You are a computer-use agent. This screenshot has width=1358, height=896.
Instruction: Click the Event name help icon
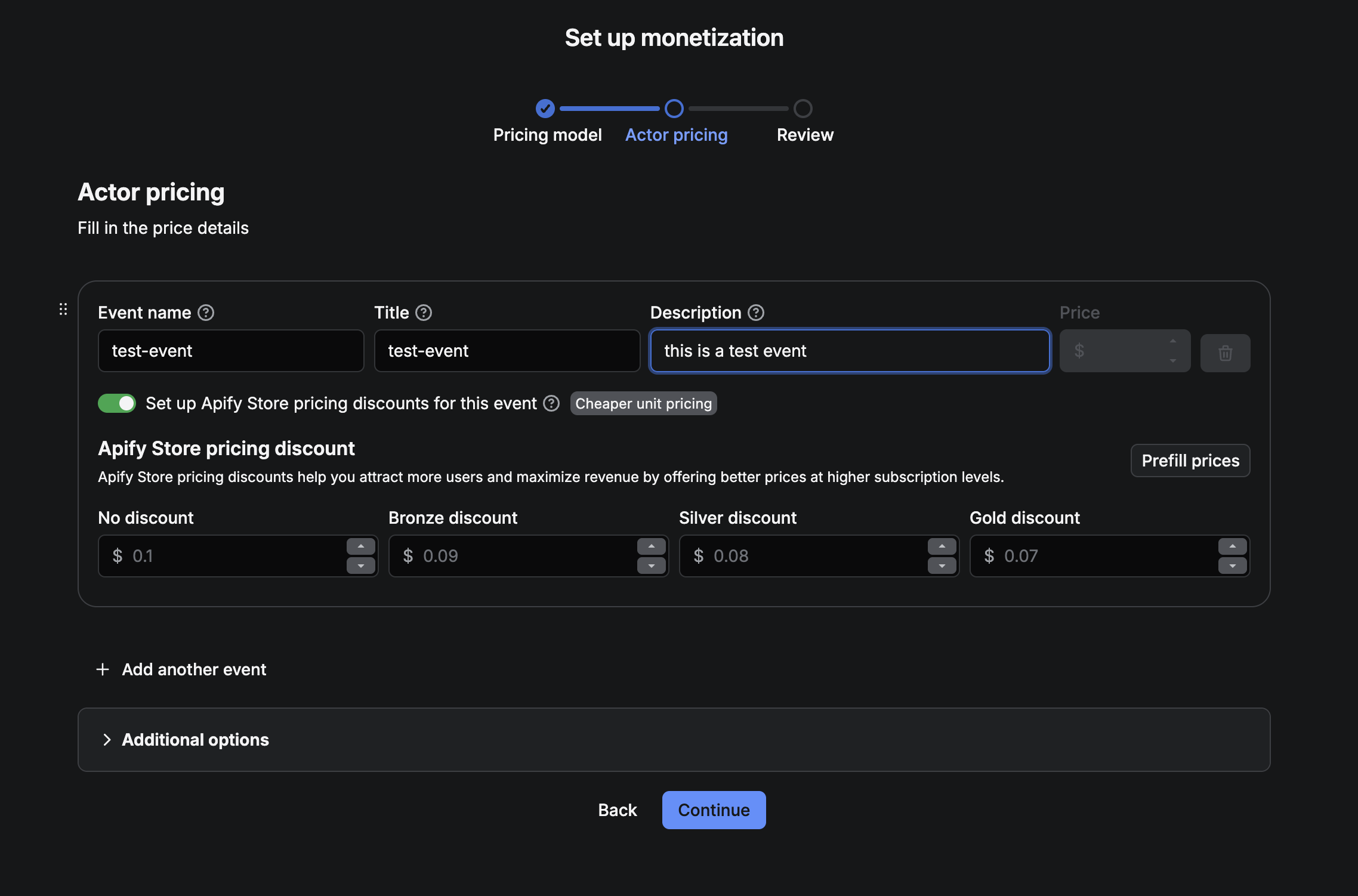click(x=206, y=313)
